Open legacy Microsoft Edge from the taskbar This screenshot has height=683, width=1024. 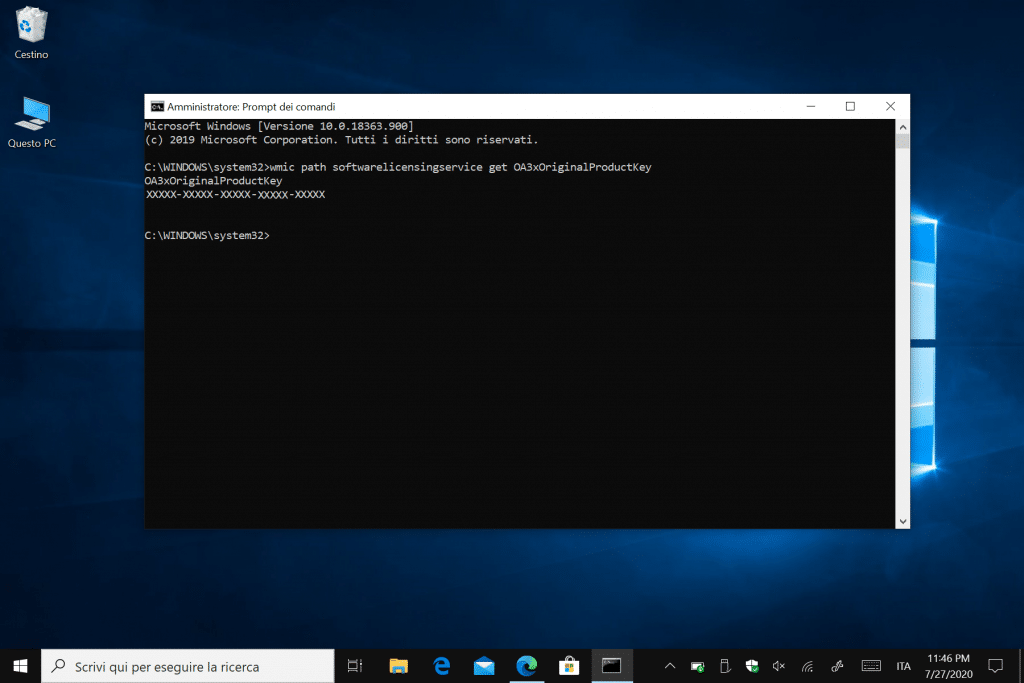coord(441,665)
